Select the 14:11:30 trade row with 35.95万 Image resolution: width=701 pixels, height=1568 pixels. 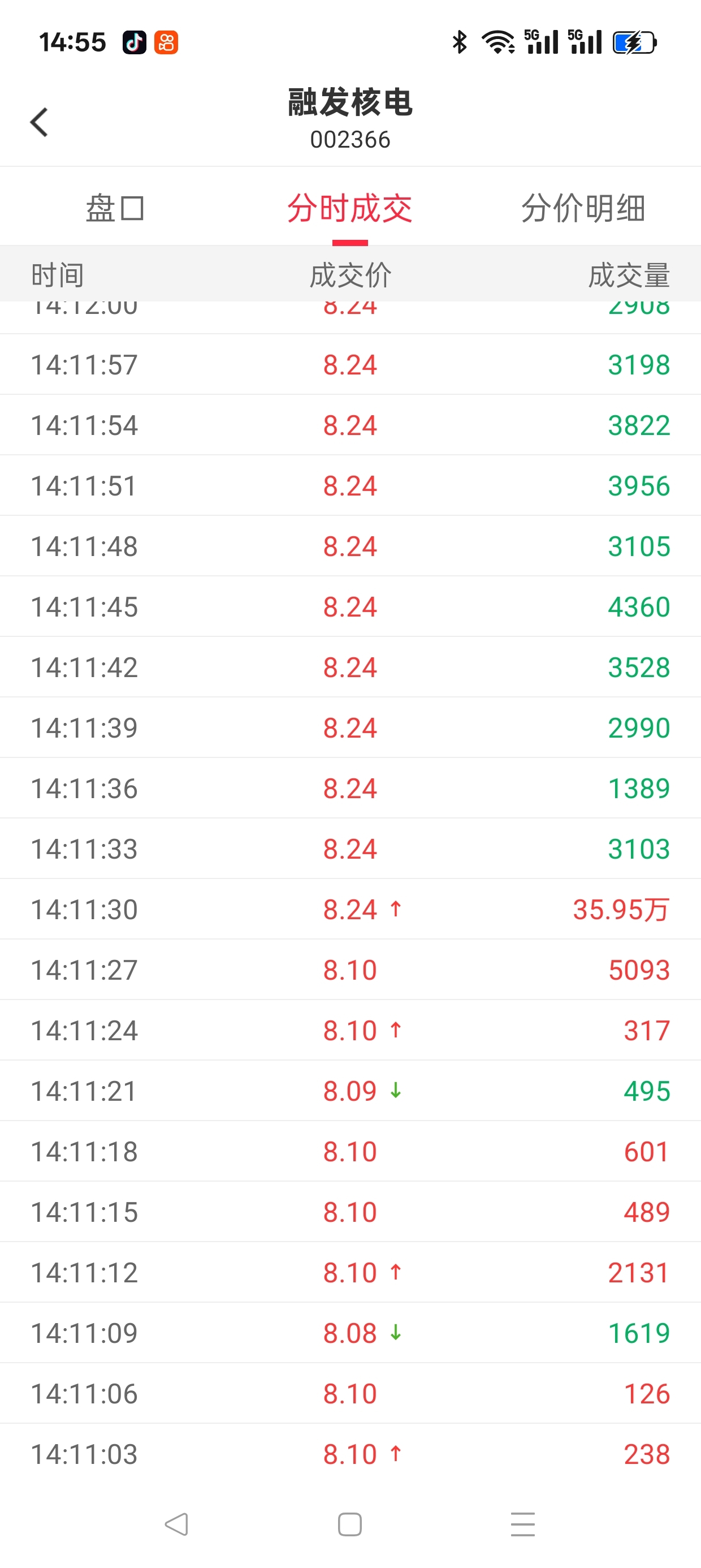(350, 909)
